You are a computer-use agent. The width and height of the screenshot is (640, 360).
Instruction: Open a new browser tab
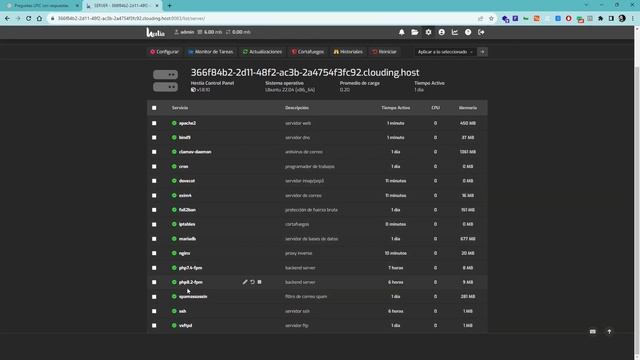click(x=169, y=6)
